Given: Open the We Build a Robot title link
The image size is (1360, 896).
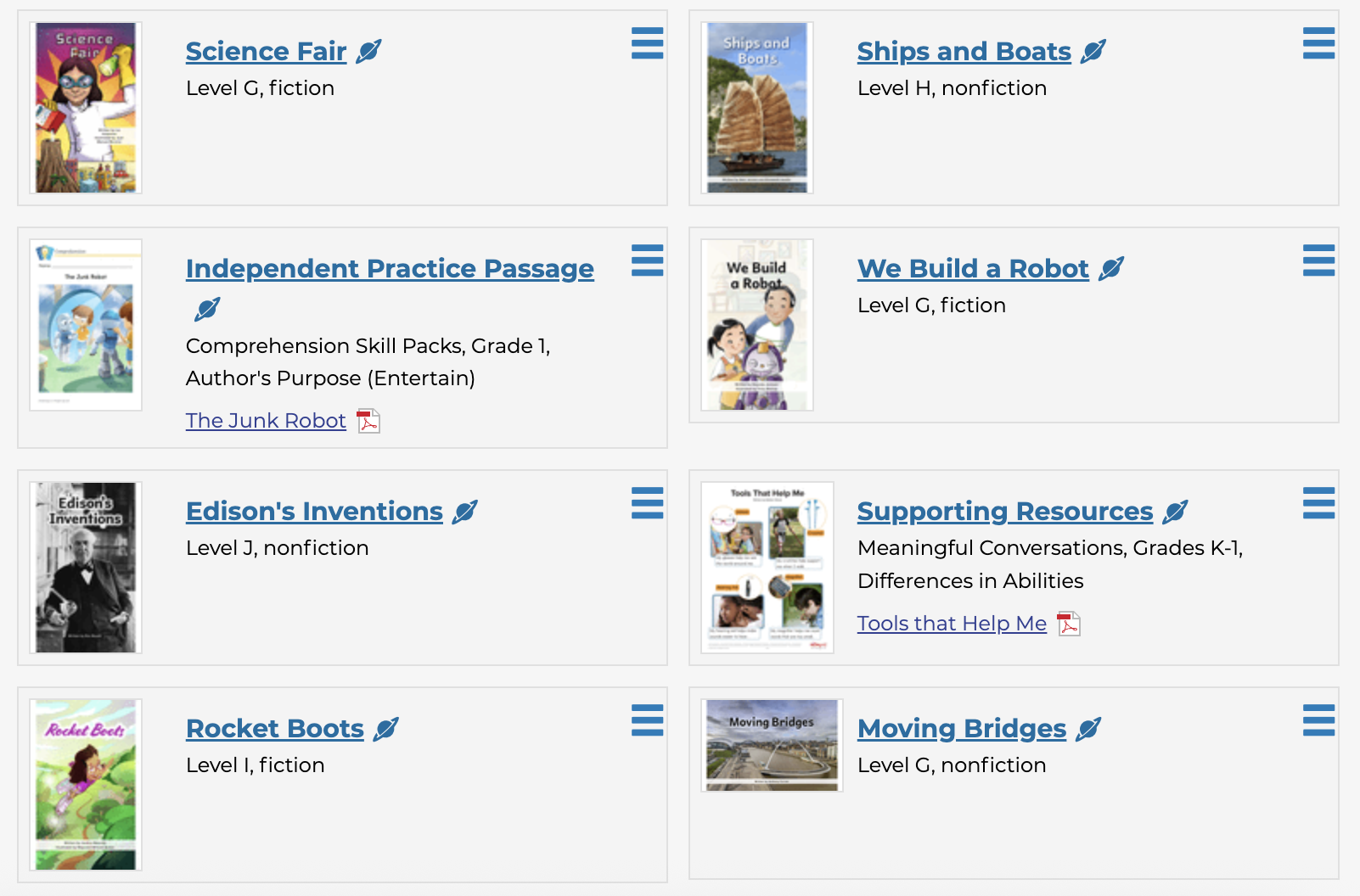Looking at the screenshot, I should pyautogui.click(x=973, y=269).
